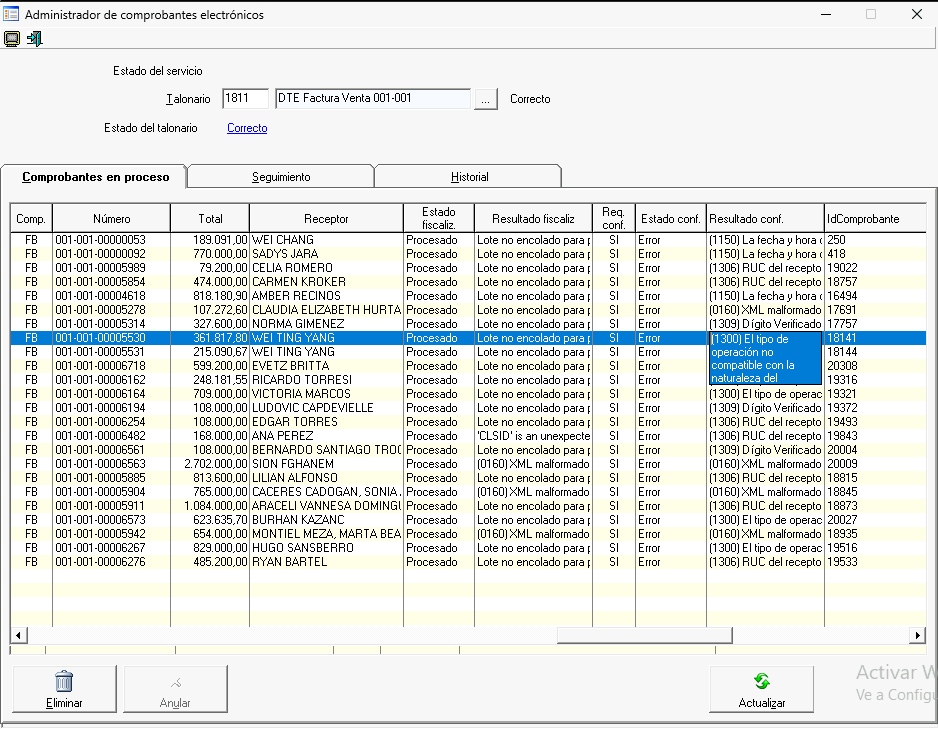Sort by the Receptor column header
This screenshot has height=729, width=938.
pyautogui.click(x=326, y=219)
